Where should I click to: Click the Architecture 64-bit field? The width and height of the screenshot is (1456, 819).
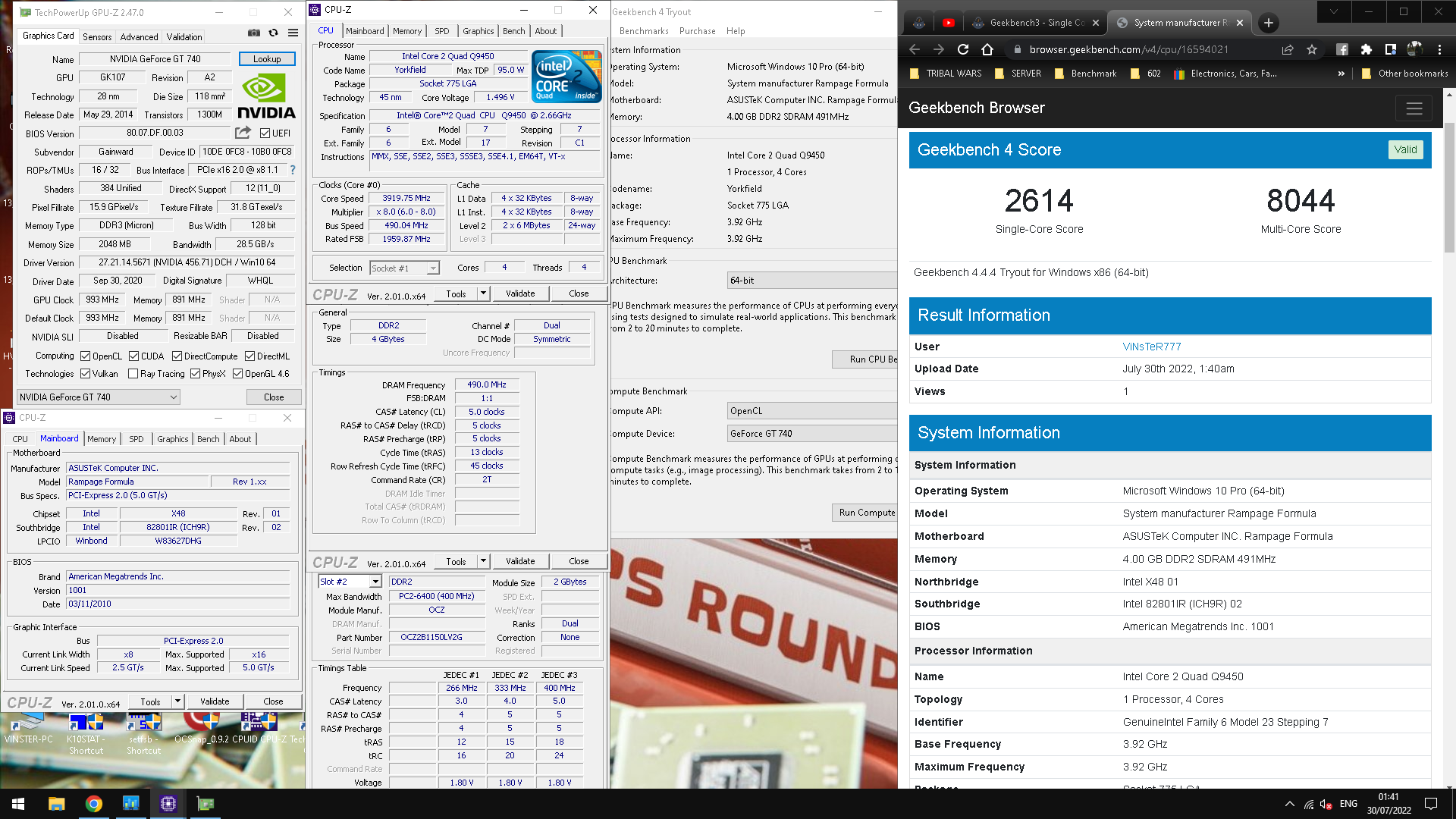[x=812, y=281]
